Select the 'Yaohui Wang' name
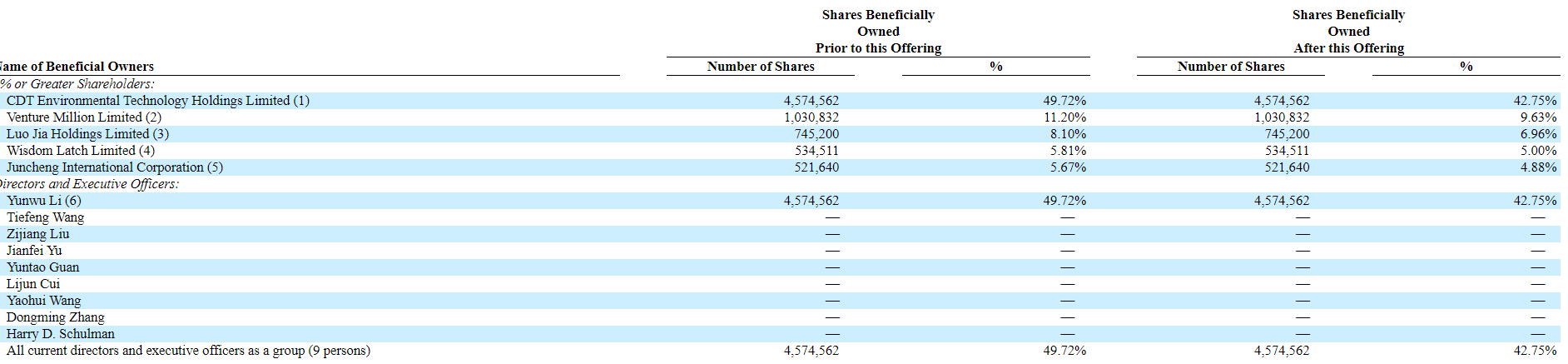The image size is (1568, 364). (x=44, y=301)
